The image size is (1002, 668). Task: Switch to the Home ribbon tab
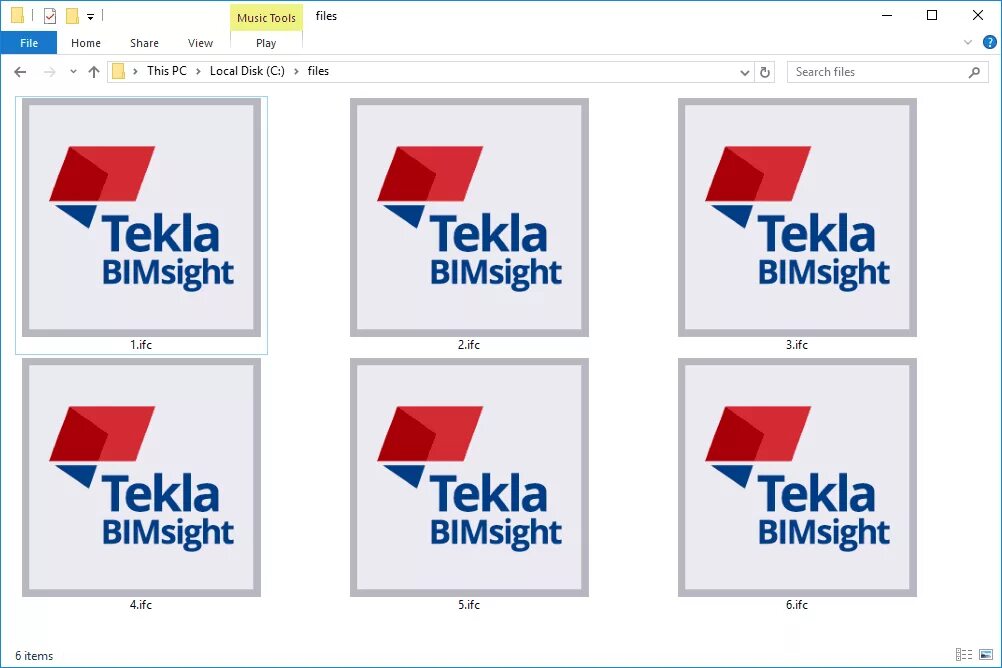click(86, 43)
